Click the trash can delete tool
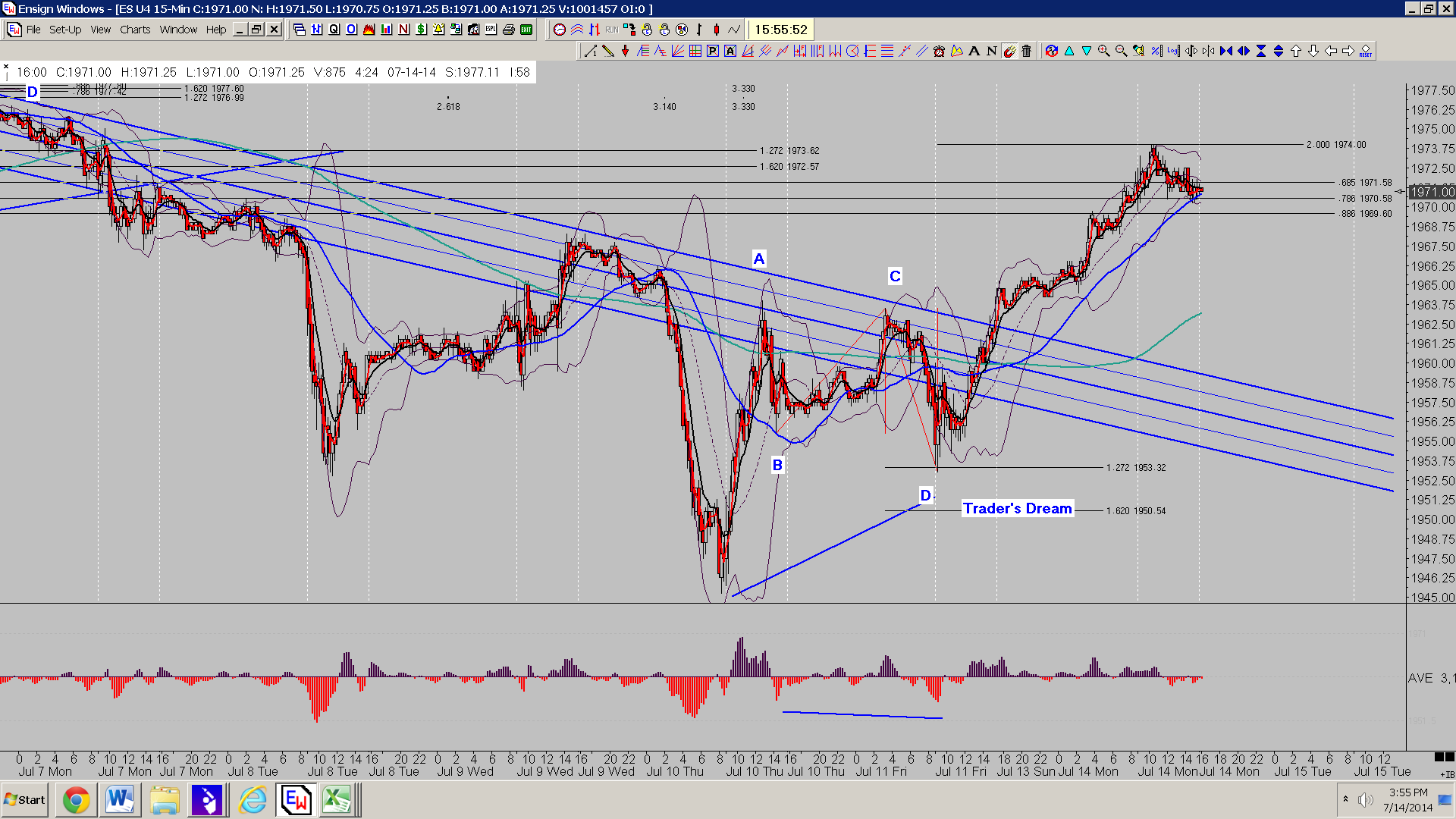Viewport: 1456px width, 819px height. click(1026, 51)
